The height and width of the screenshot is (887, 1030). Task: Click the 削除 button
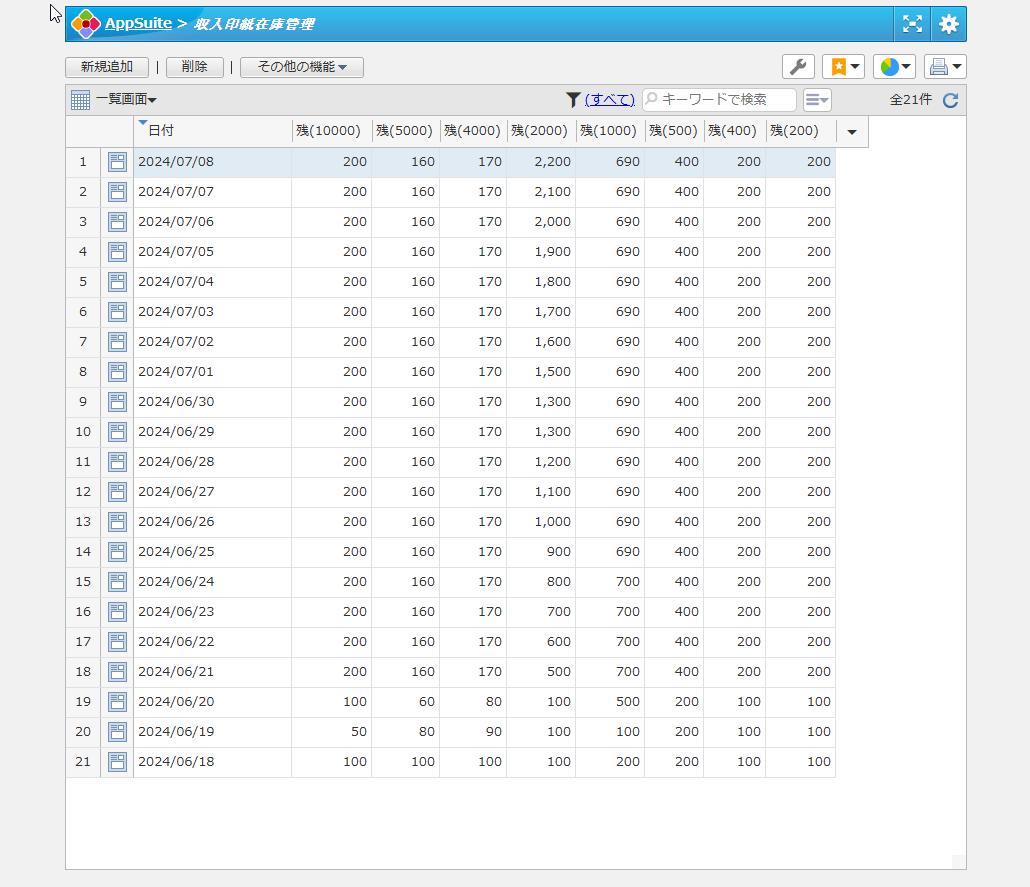pos(194,67)
